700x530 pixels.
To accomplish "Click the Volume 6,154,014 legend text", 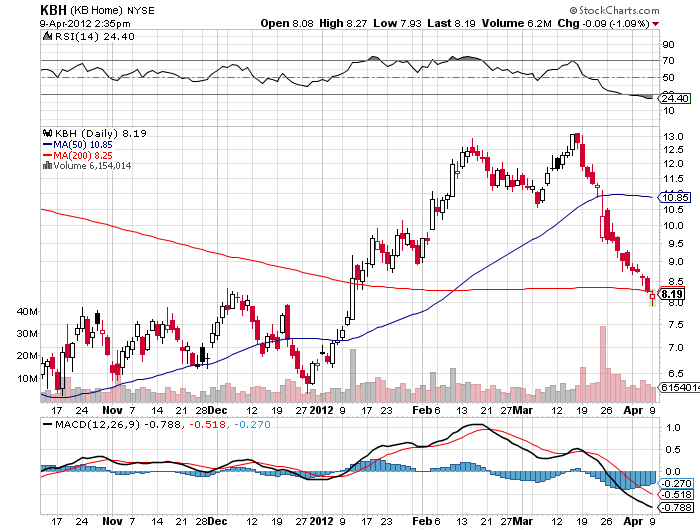I will click(92, 166).
